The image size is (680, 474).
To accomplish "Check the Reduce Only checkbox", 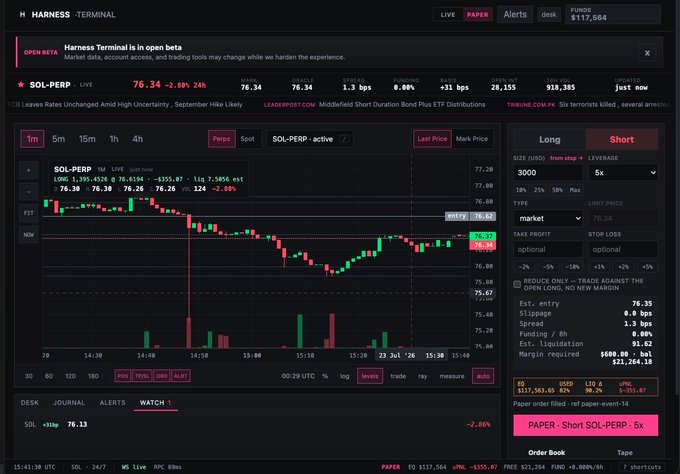I will click(x=517, y=284).
